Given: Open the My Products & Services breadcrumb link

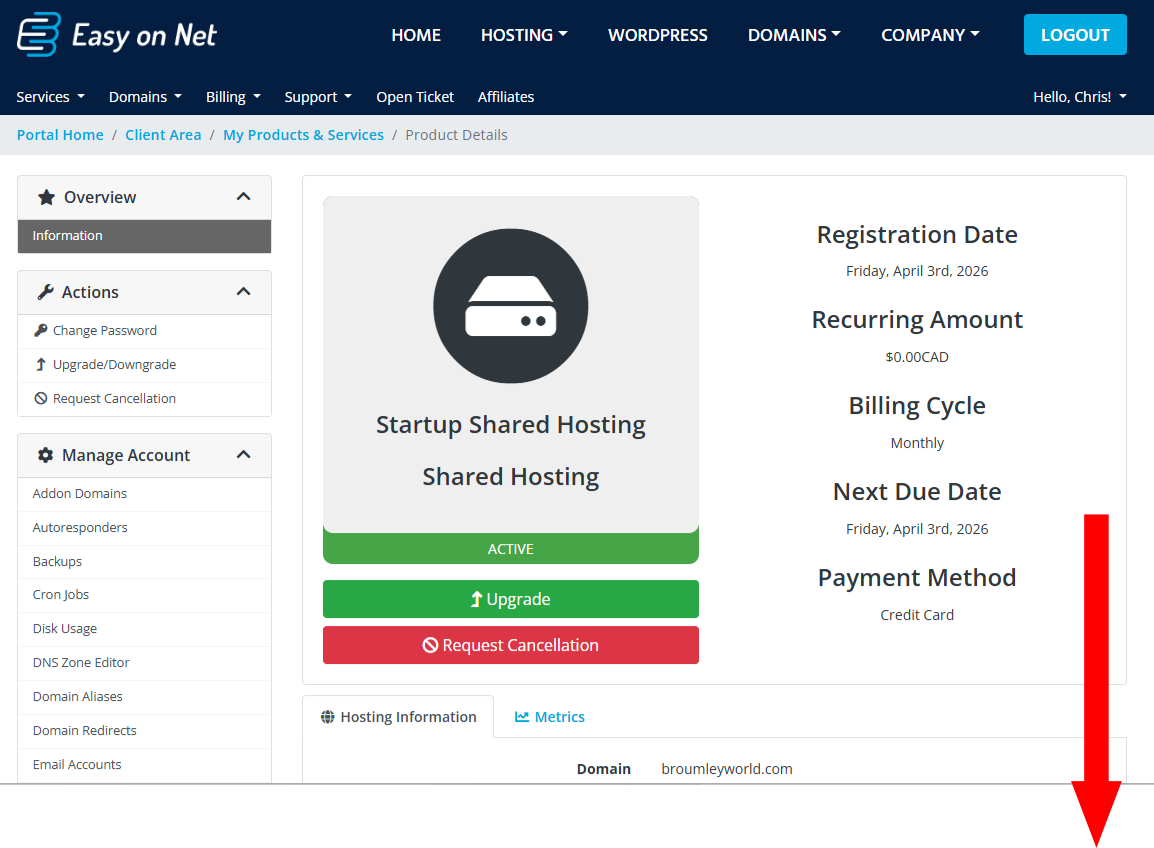Looking at the screenshot, I should point(303,134).
